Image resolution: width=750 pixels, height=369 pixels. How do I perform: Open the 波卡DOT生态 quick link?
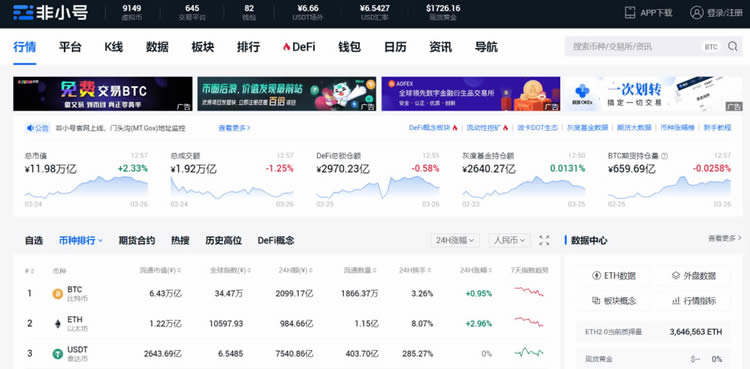pos(538,128)
